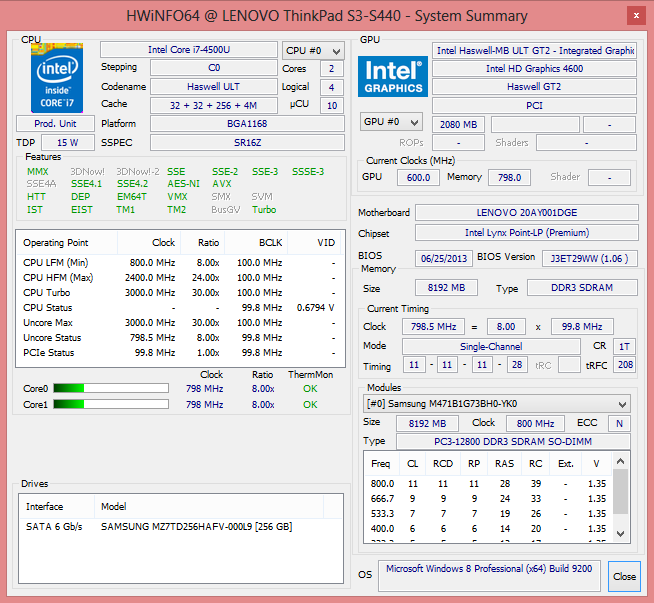This screenshot has width=654, height=603.
Task: Click the Microsoft Windows 8 Professional OS field
Action: click(x=489, y=575)
